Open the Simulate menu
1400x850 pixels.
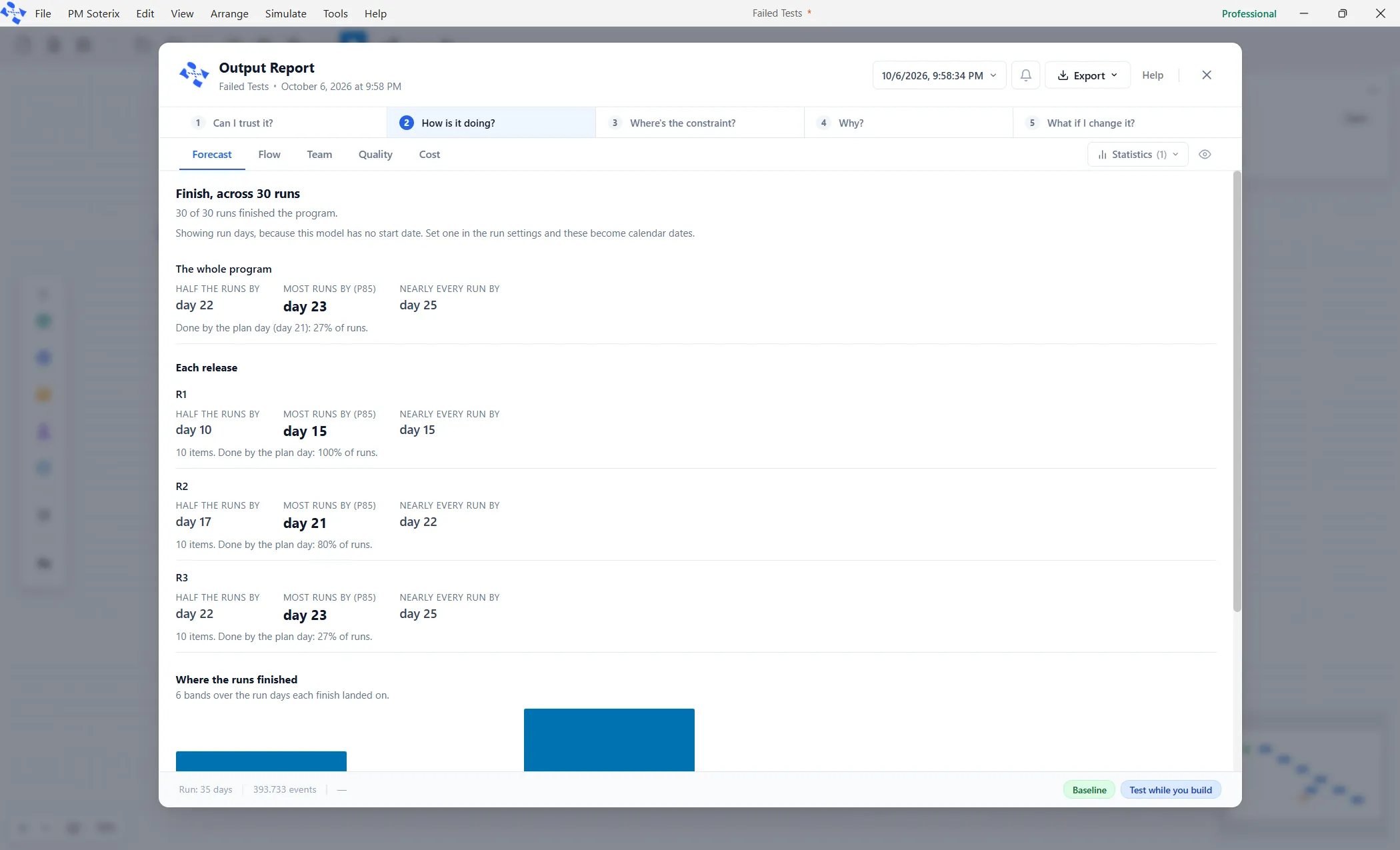(x=286, y=13)
